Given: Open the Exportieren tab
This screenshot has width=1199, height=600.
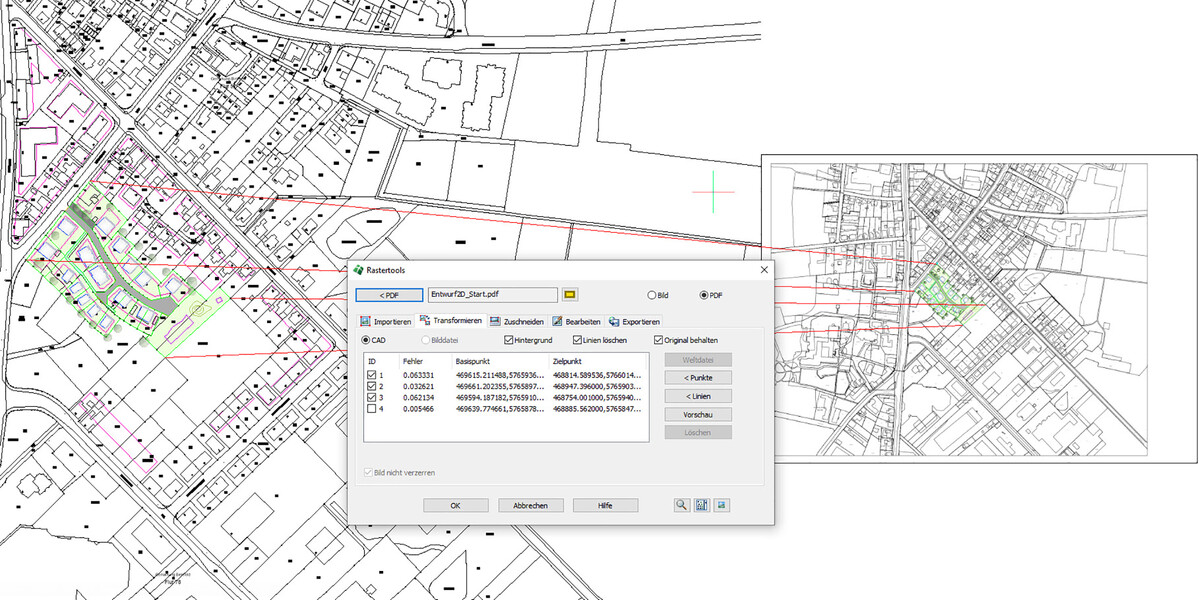Looking at the screenshot, I should pyautogui.click(x=635, y=322).
